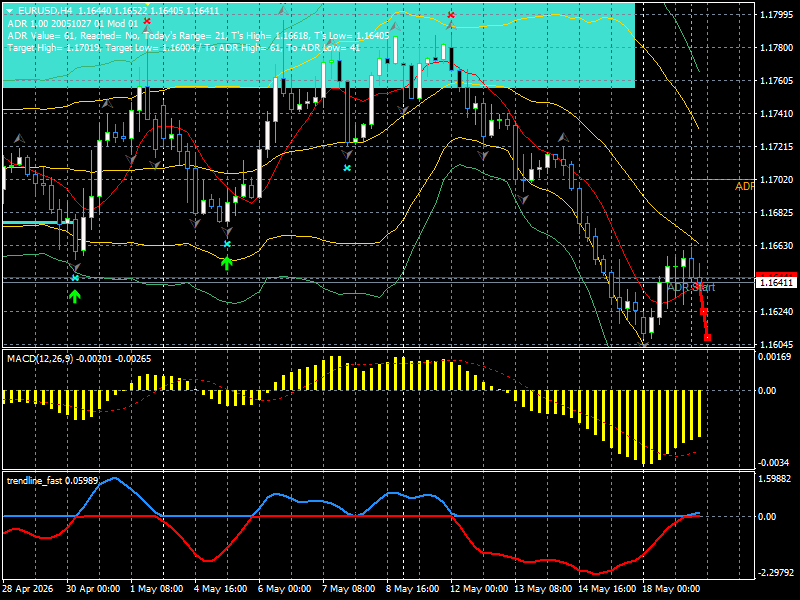The image size is (800, 600).
Task: Click the 1.17605 price axis label
Action: click(x=776, y=81)
